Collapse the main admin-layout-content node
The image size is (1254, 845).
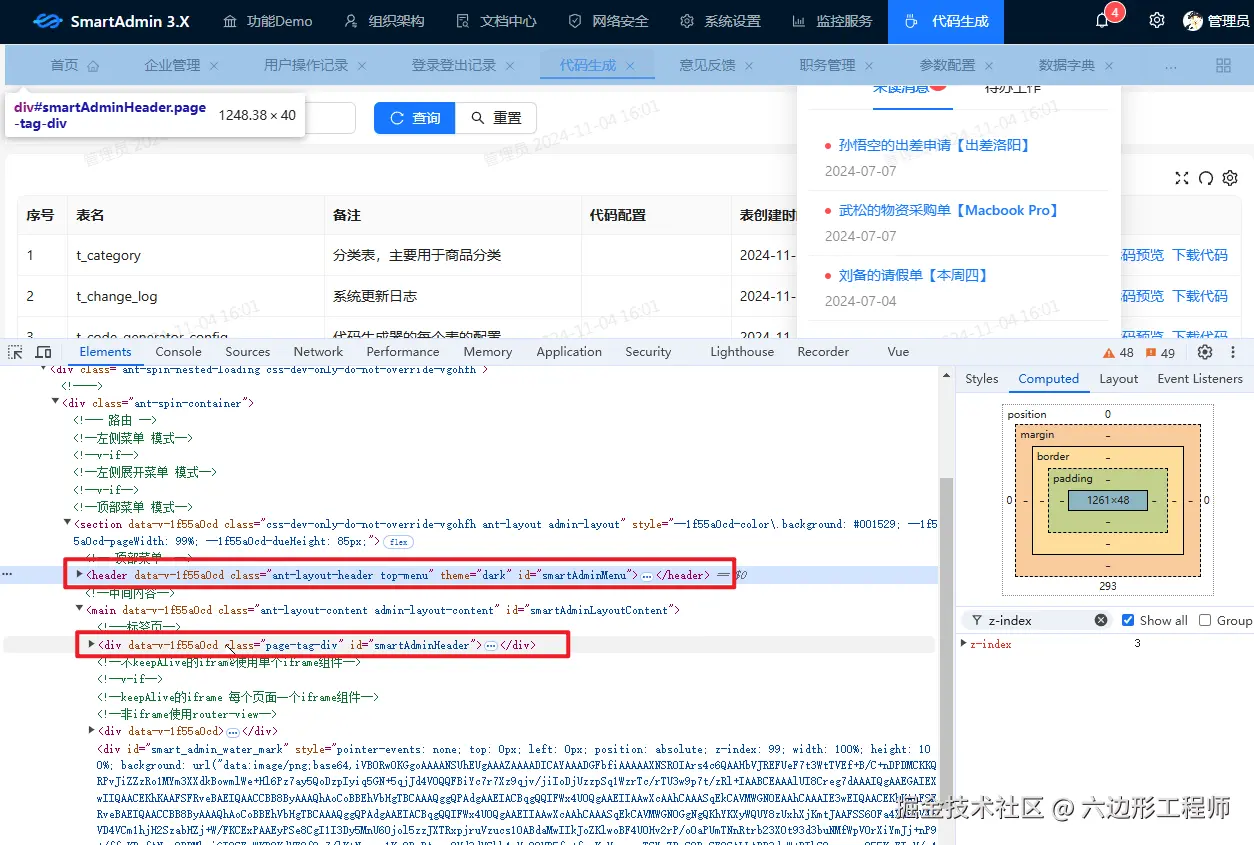click(80, 609)
